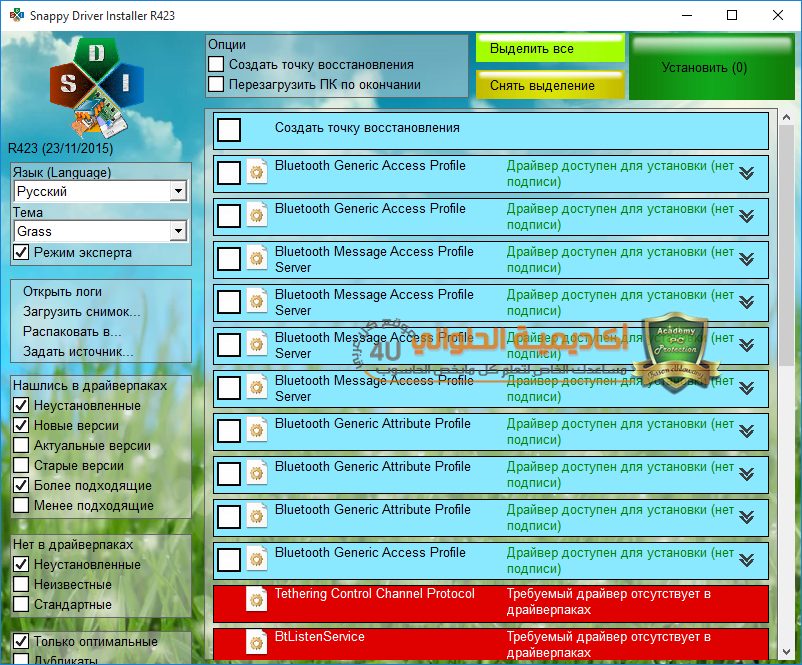
Task: Click the driver icon of the second Bluetooth Generic Attribute Profile row
Action: point(257,473)
